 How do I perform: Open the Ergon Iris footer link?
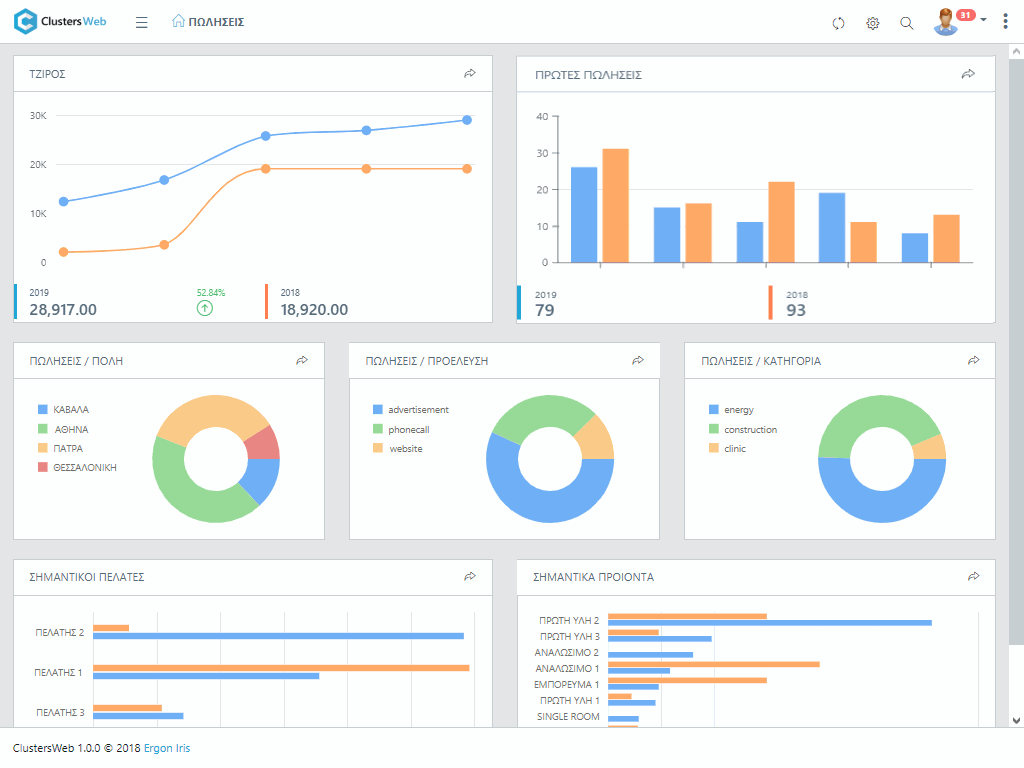click(x=166, y=748)
